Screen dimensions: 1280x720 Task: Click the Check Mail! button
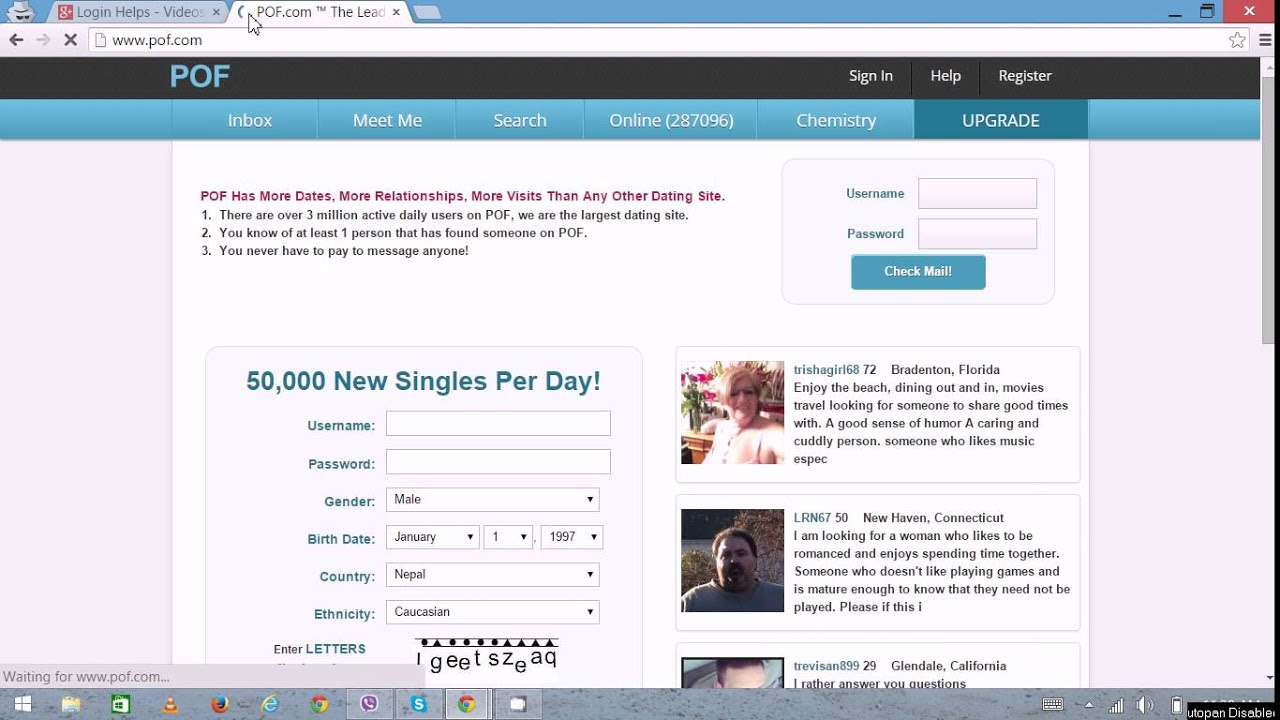click(x=918, y=272)
